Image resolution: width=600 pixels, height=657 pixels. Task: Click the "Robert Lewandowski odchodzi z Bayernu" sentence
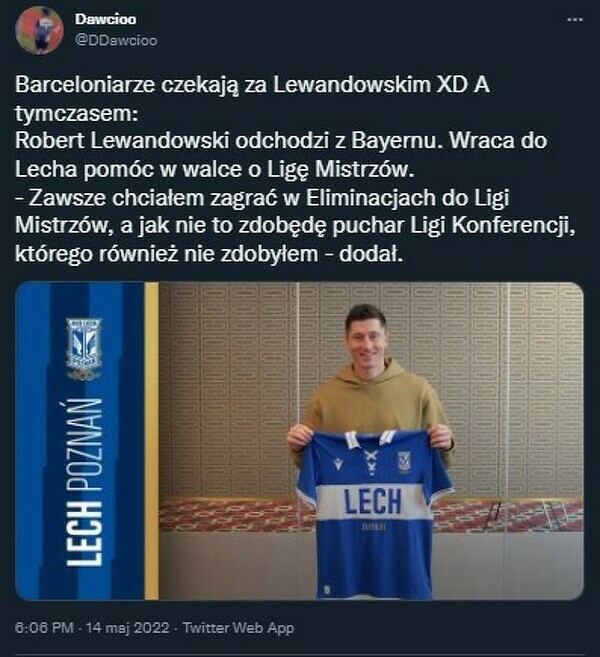coord(229,141)
